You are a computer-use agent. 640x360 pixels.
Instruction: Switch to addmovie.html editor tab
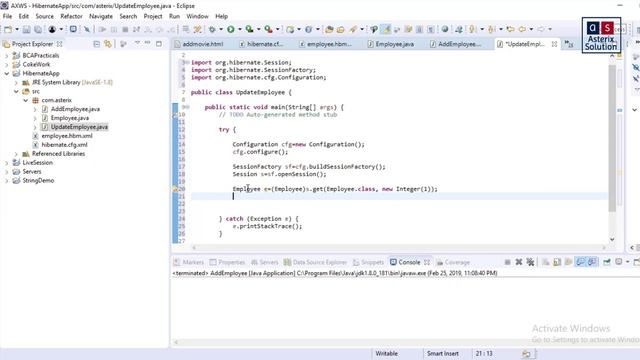[x=199, y=44]
